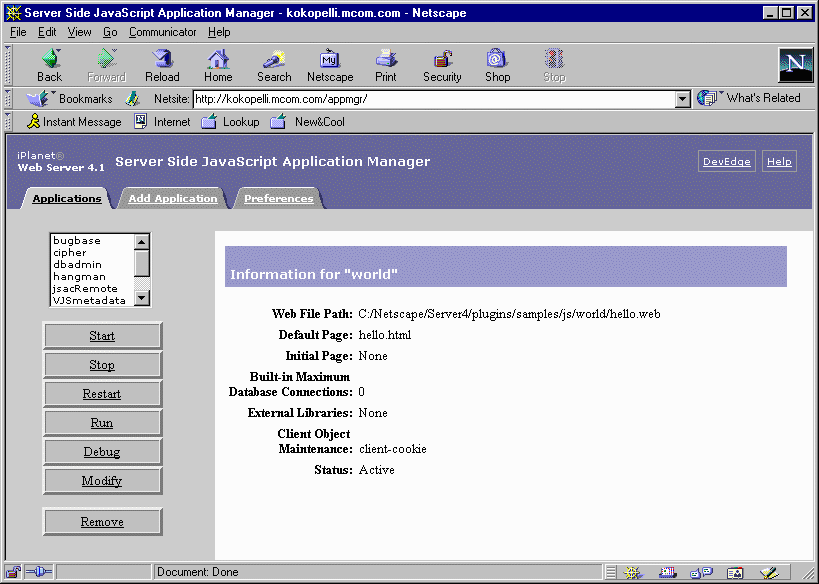This screenshot has width=819, height=584.
Task: Select hangman in application list
Action: pyautogui.click(x=92, y=276)
